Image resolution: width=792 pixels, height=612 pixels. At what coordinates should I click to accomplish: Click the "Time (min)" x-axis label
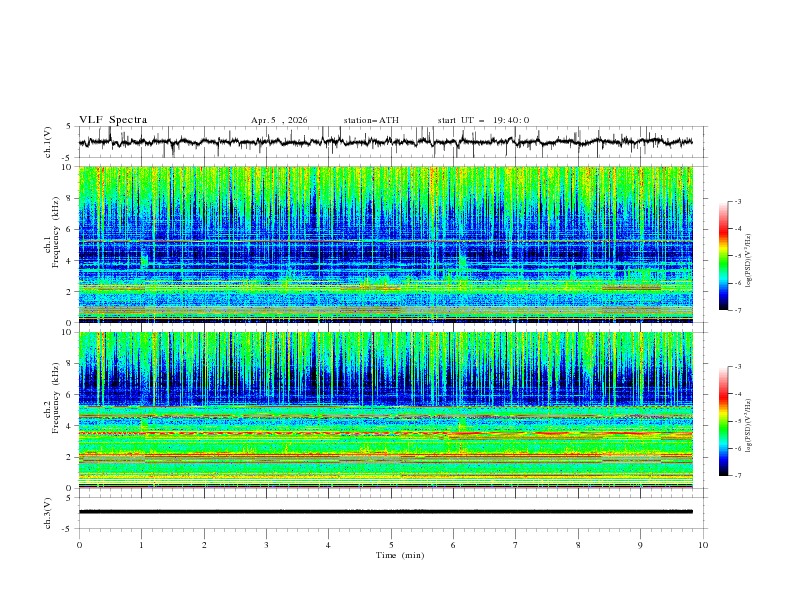coord(400,555)
